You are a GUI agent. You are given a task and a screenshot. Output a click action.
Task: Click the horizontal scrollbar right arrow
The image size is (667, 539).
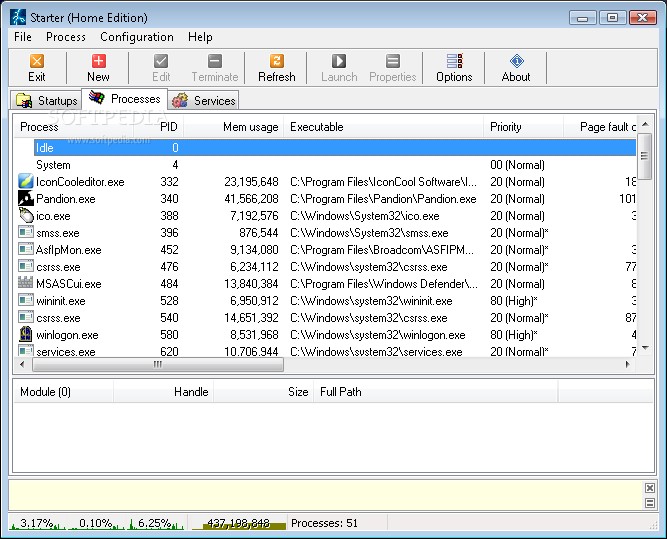(627, 365)
